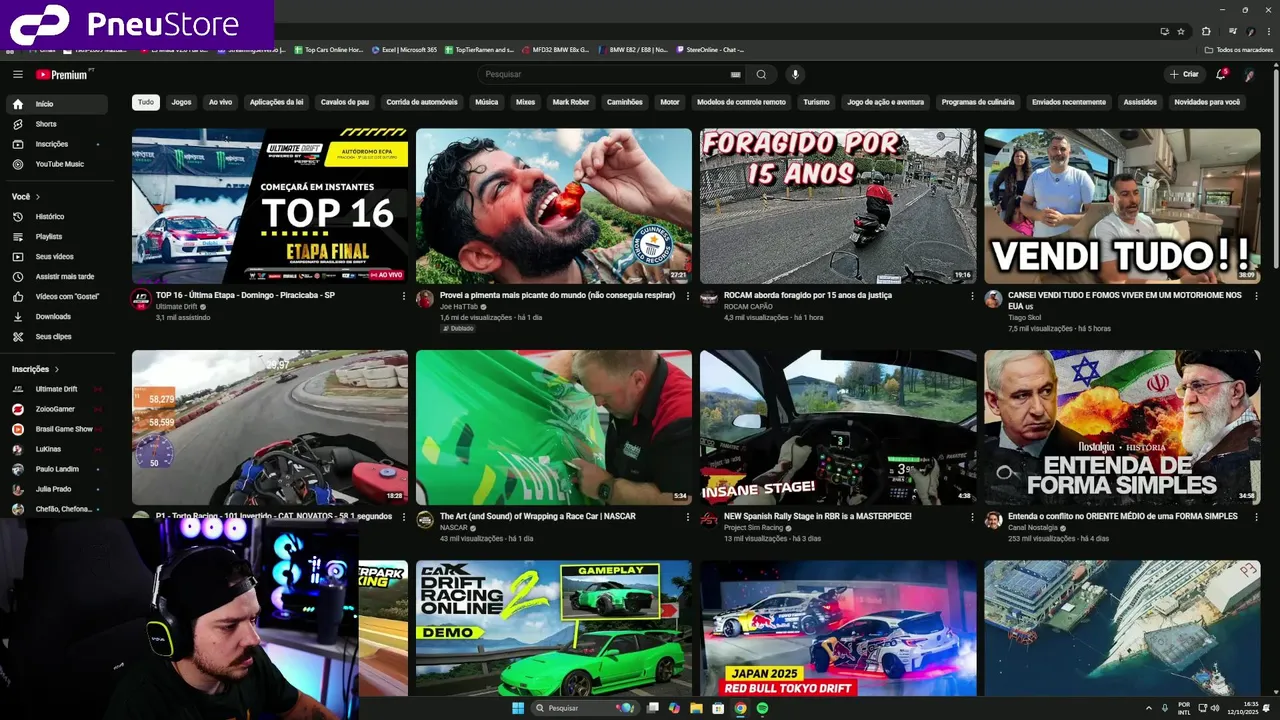The height and width of the screenshot is (720, 1280).
Task: Open on-screen keyboard icon in search box
Action: coord(736,74)
